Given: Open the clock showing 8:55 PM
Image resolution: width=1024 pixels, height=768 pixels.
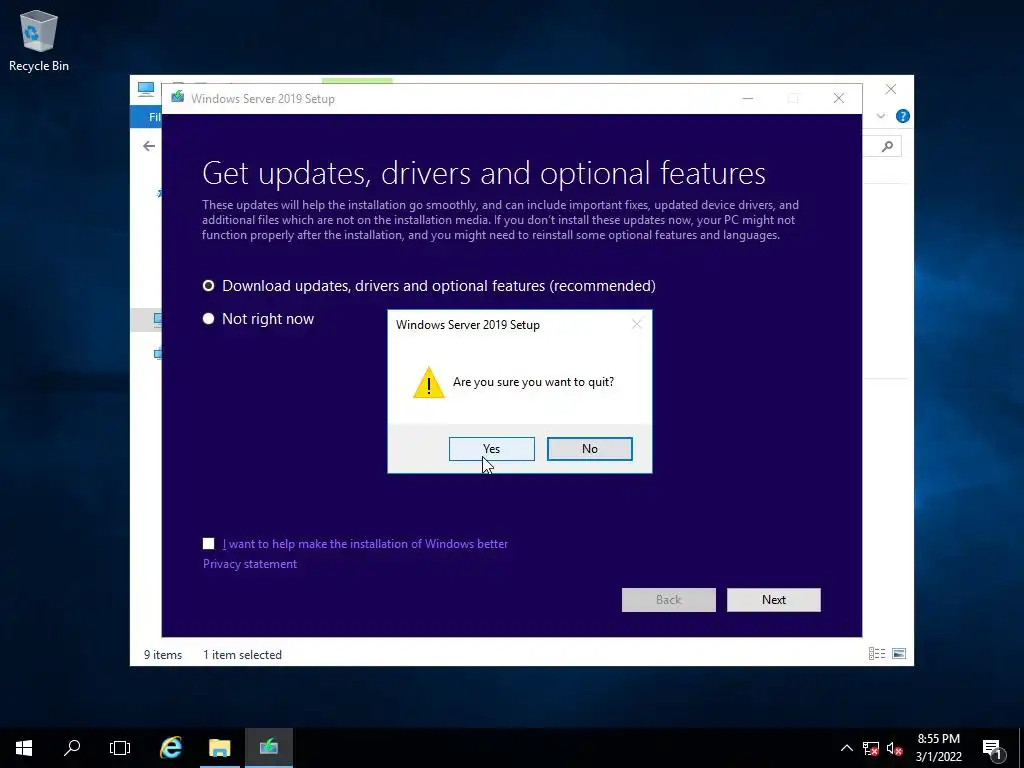Looking at the screenshot, I should 938,748.
